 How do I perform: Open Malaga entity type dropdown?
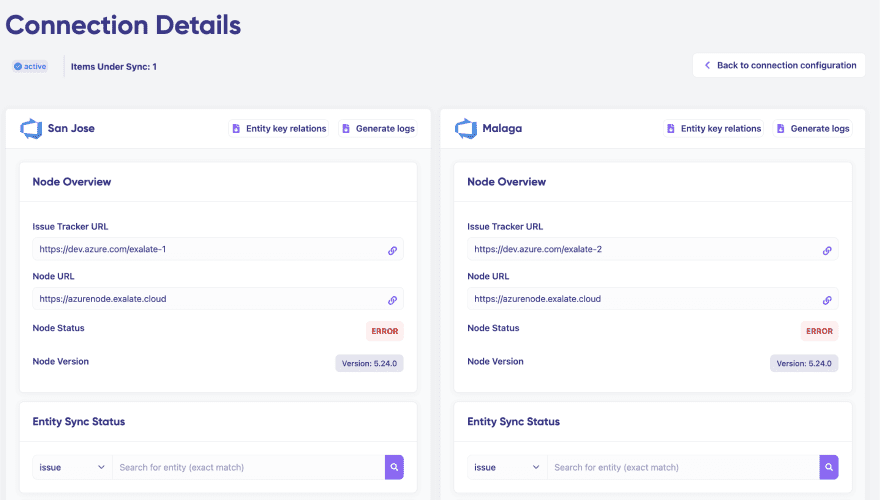[x=508, y=467]
